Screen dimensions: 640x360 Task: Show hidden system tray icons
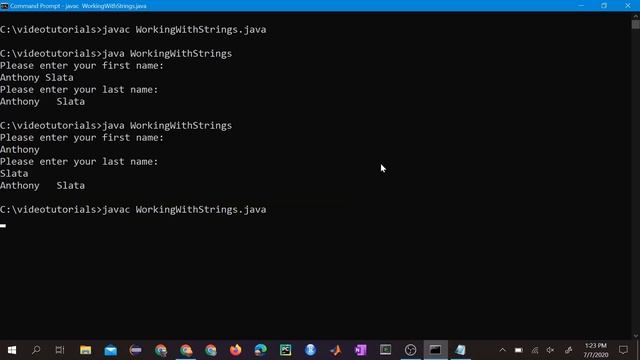(502, 350)
